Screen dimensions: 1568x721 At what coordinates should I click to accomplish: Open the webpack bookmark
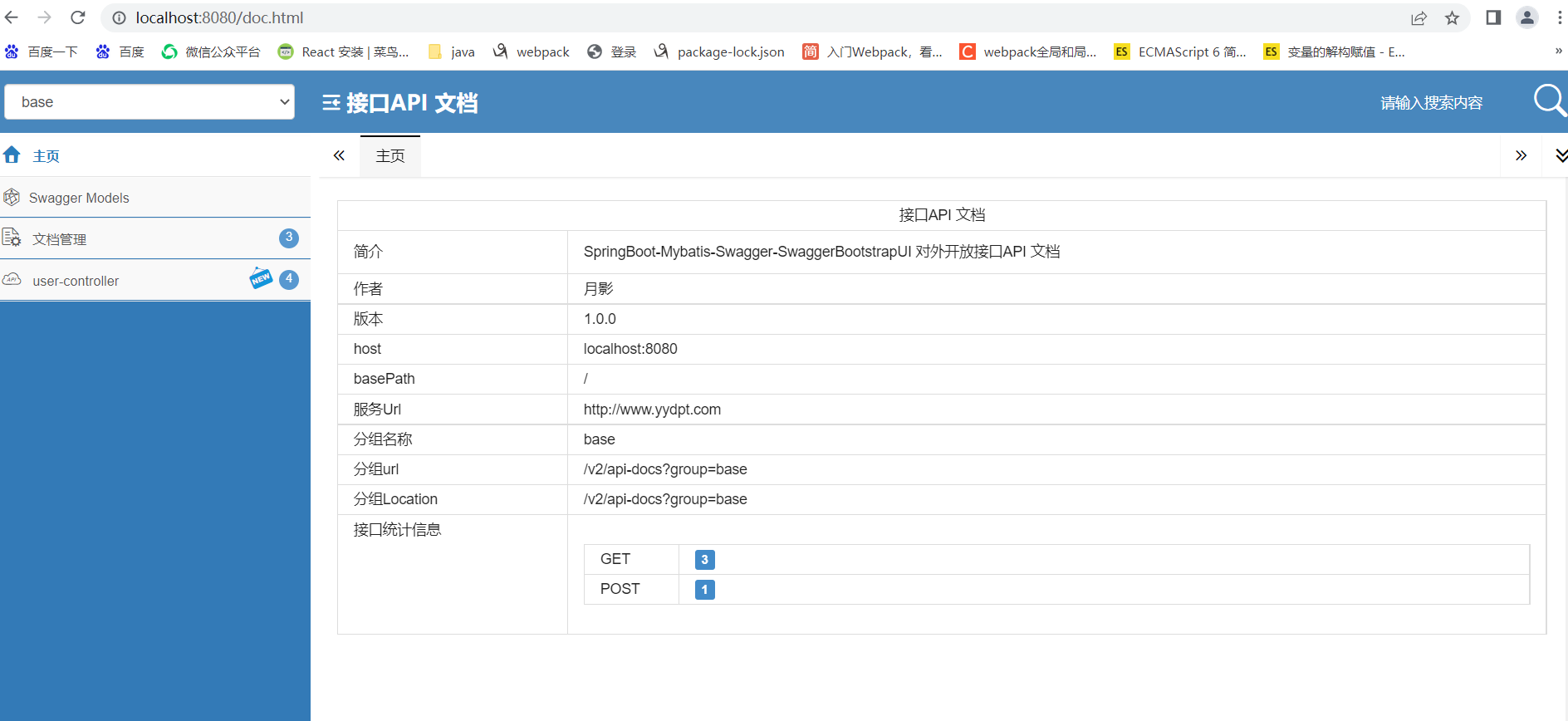click(x=532, y=51)
